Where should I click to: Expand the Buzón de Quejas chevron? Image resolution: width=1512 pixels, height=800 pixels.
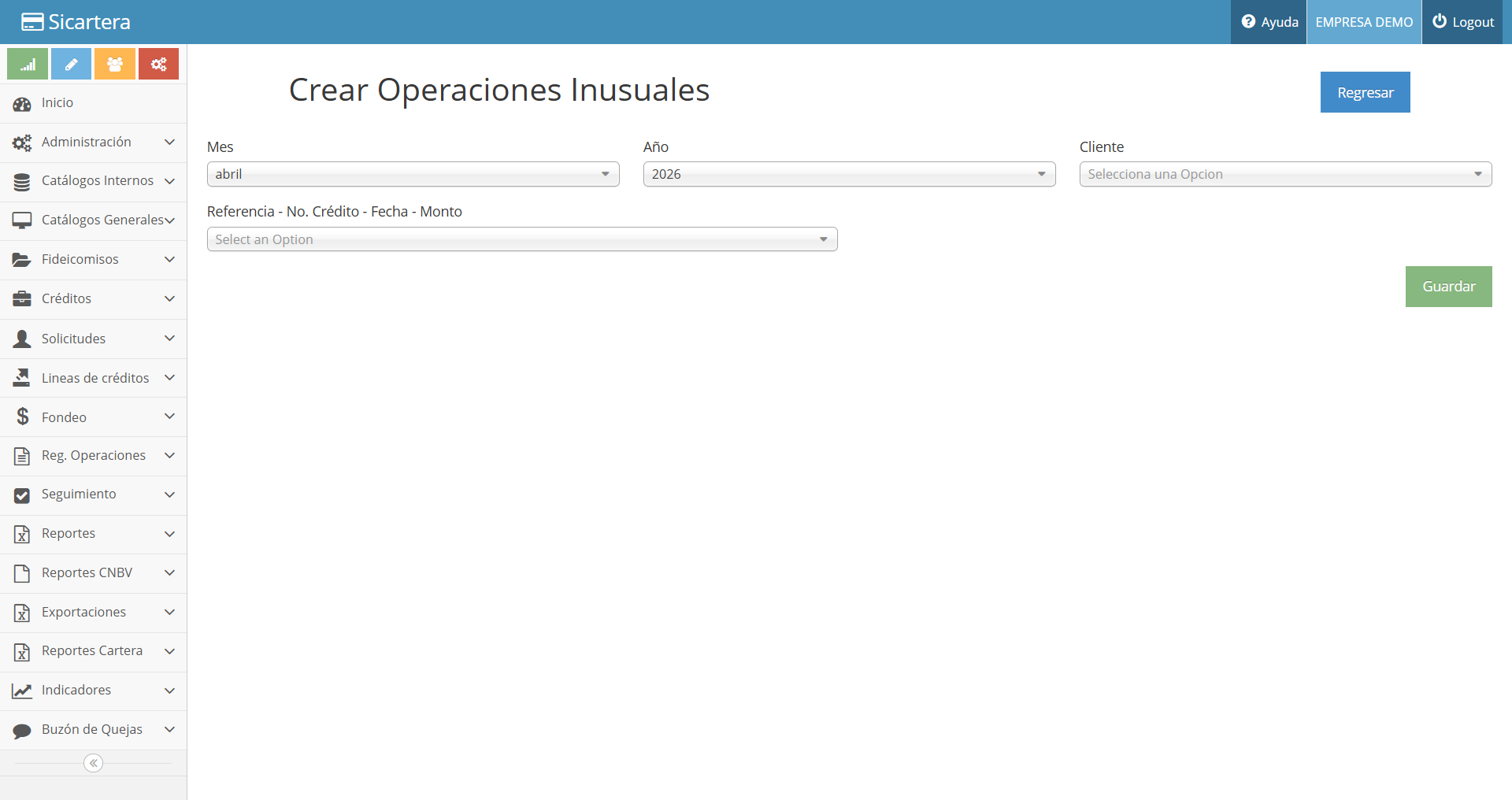169,729
